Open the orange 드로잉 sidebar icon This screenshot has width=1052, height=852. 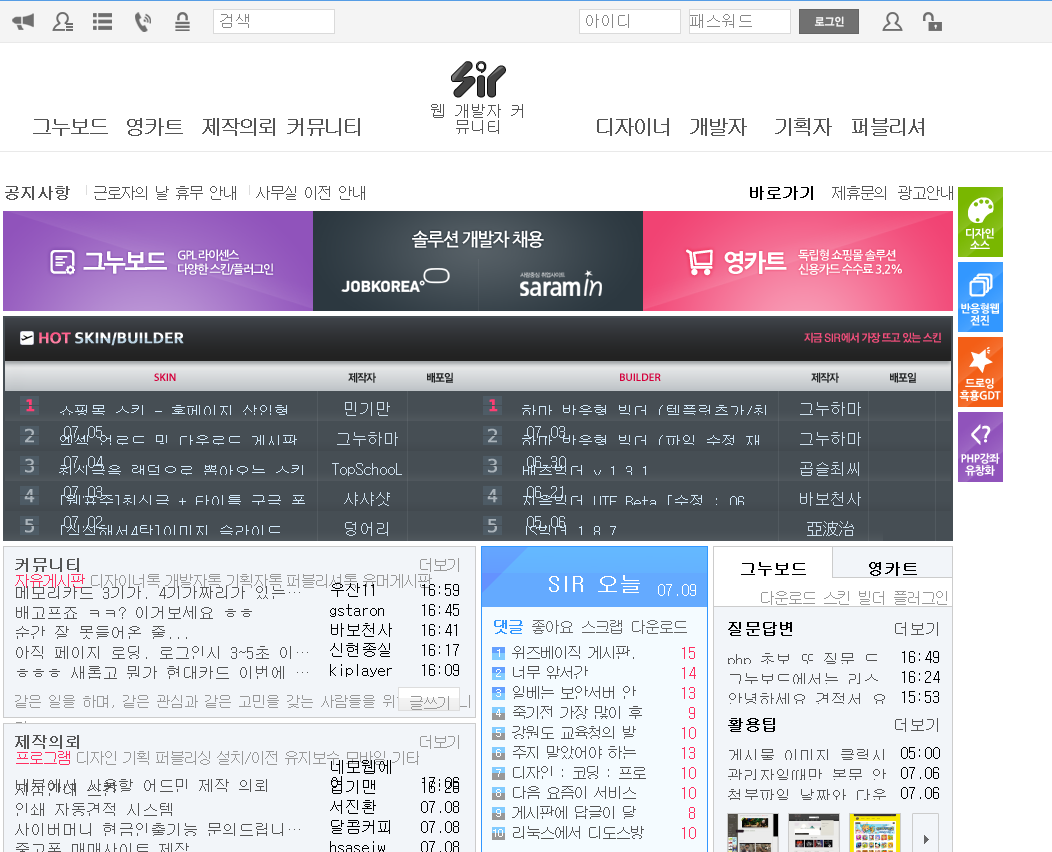(x=980, y=372)
